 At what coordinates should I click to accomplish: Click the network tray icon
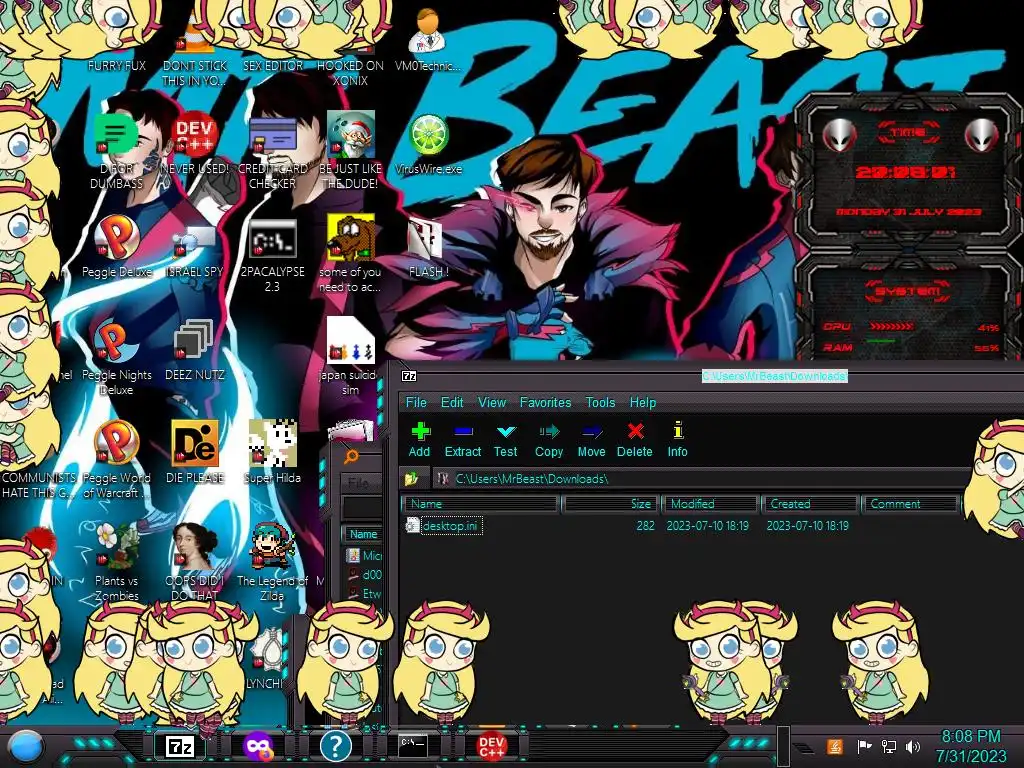pyautogui.click(x=888, y=746)
